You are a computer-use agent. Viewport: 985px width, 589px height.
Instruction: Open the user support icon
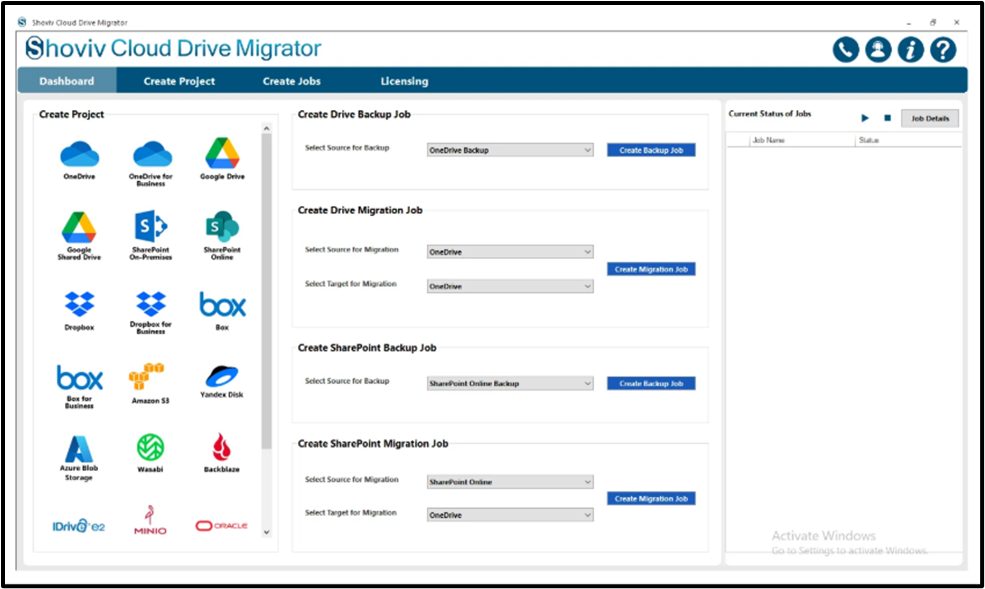coord(878,50)
